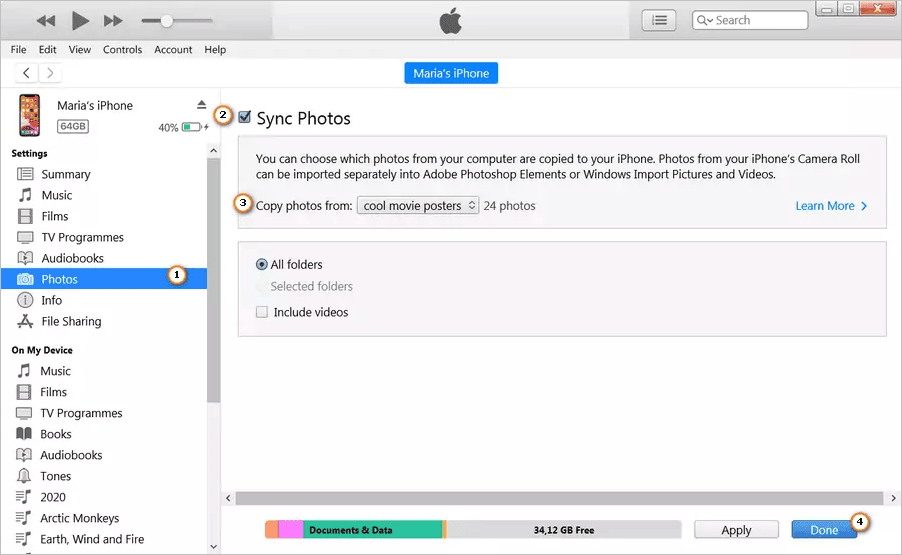Click the 2020 playlist icon
The image size is (902, 555).
[24, 496]
